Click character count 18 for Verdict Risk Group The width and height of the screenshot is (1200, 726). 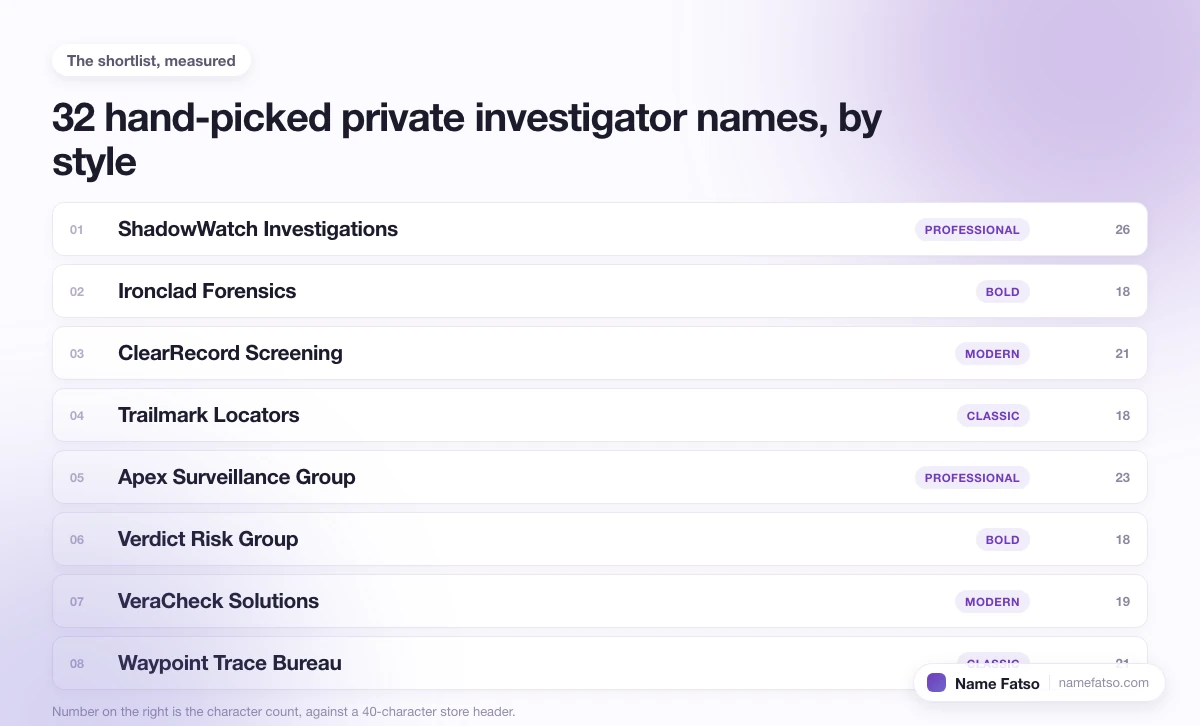1122,540
